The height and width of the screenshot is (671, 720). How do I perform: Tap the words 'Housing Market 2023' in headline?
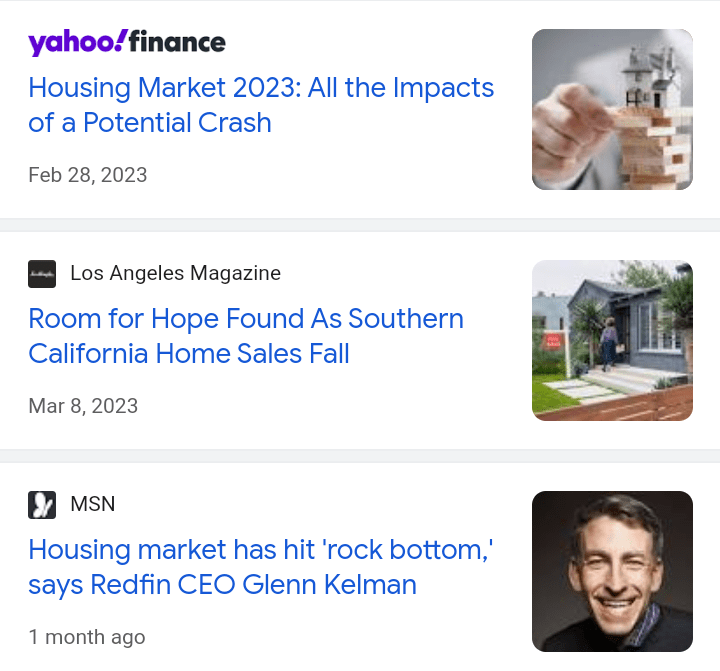pyautogui.click(x=152, y=88)
